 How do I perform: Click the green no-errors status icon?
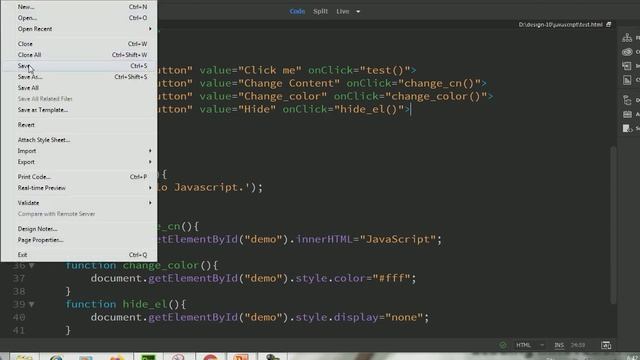tap(503, 345)
